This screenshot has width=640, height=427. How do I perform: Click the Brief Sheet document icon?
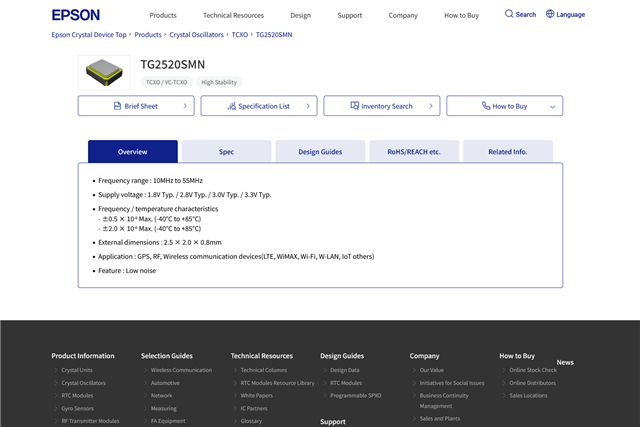click(x=118, y=106)
